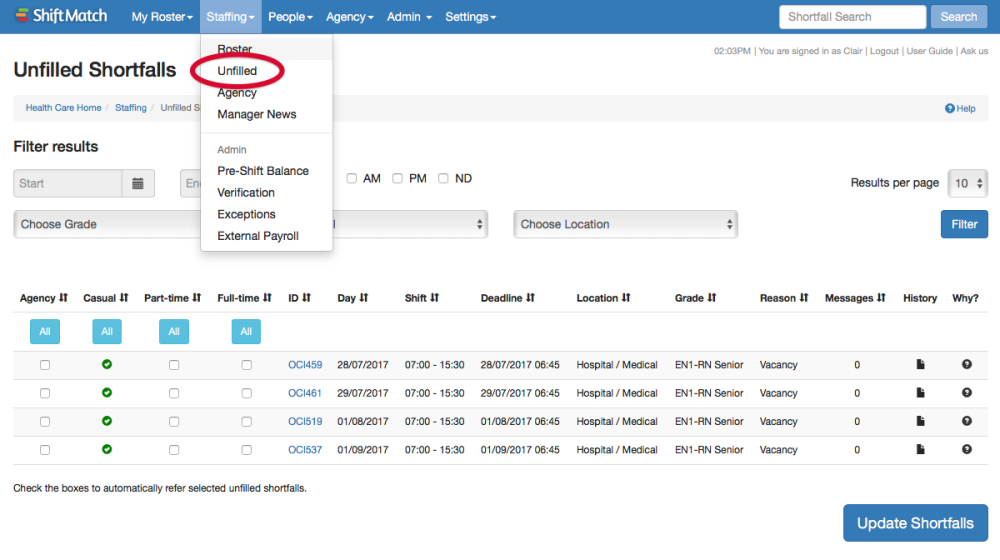The height and width of the screenshot is (560, 1000).
Task: Tick the AM shift checkbox
Action: point(351,179)
